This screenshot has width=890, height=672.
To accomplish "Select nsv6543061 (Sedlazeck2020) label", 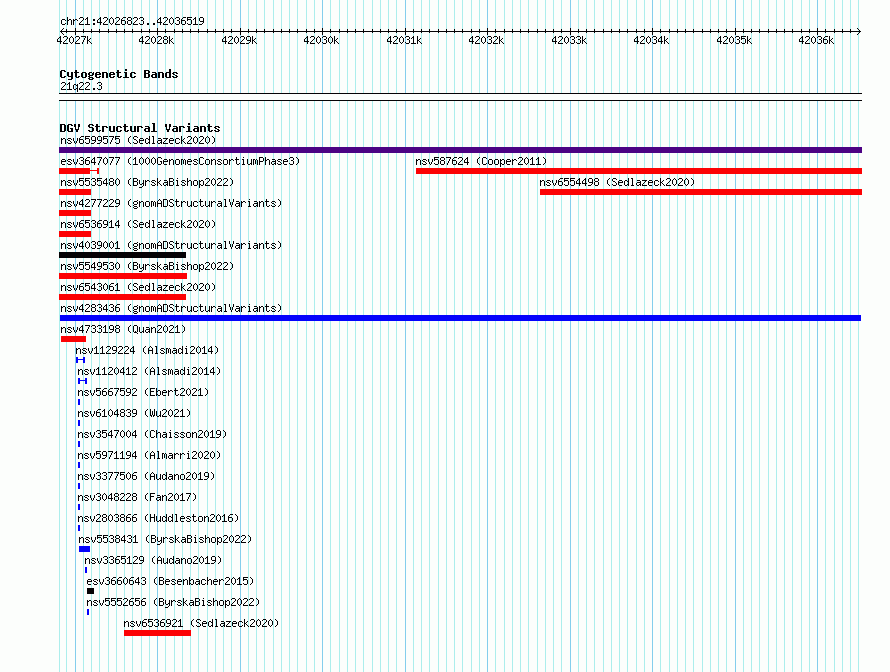I will click(138, 287).
